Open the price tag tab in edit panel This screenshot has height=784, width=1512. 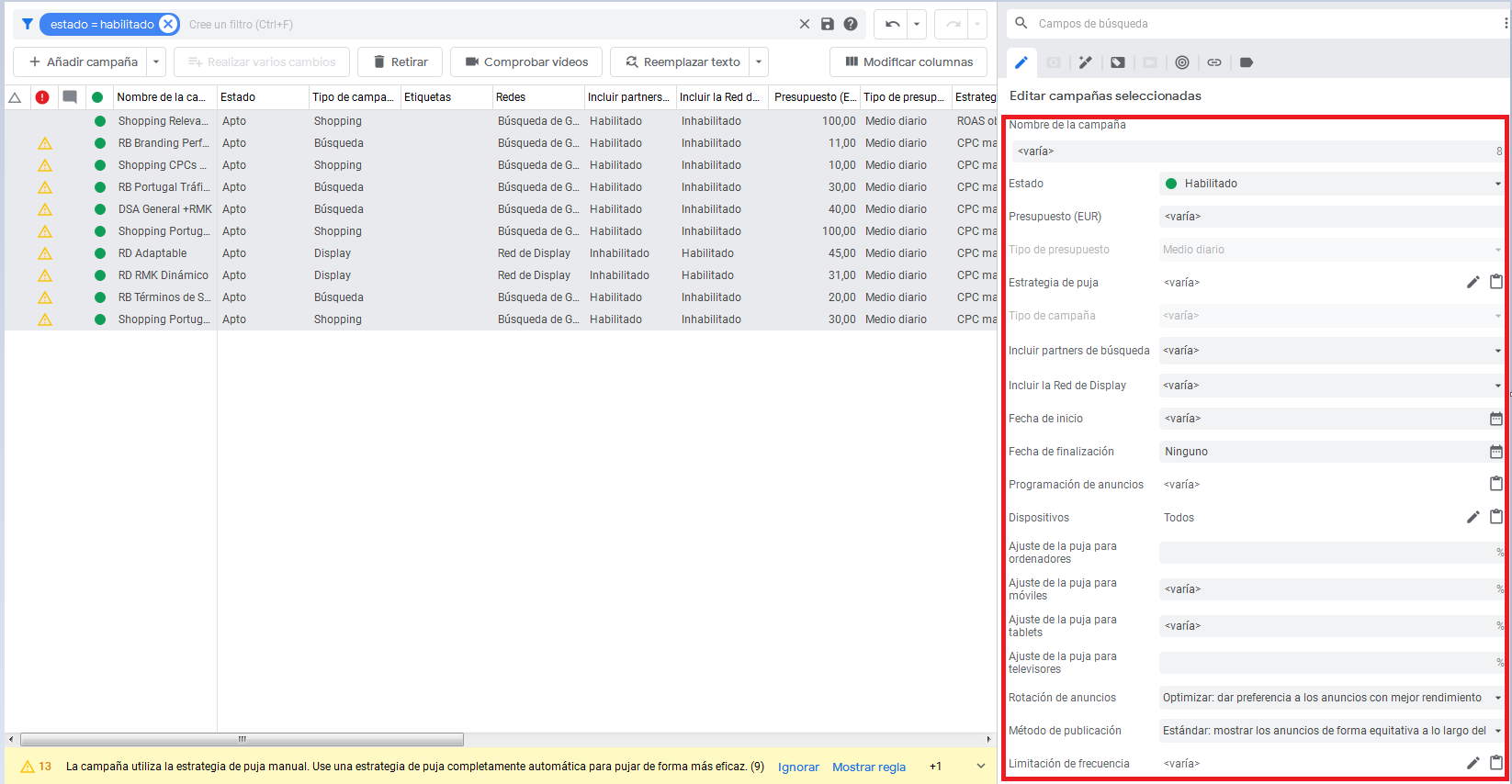tap(1117, 62)
